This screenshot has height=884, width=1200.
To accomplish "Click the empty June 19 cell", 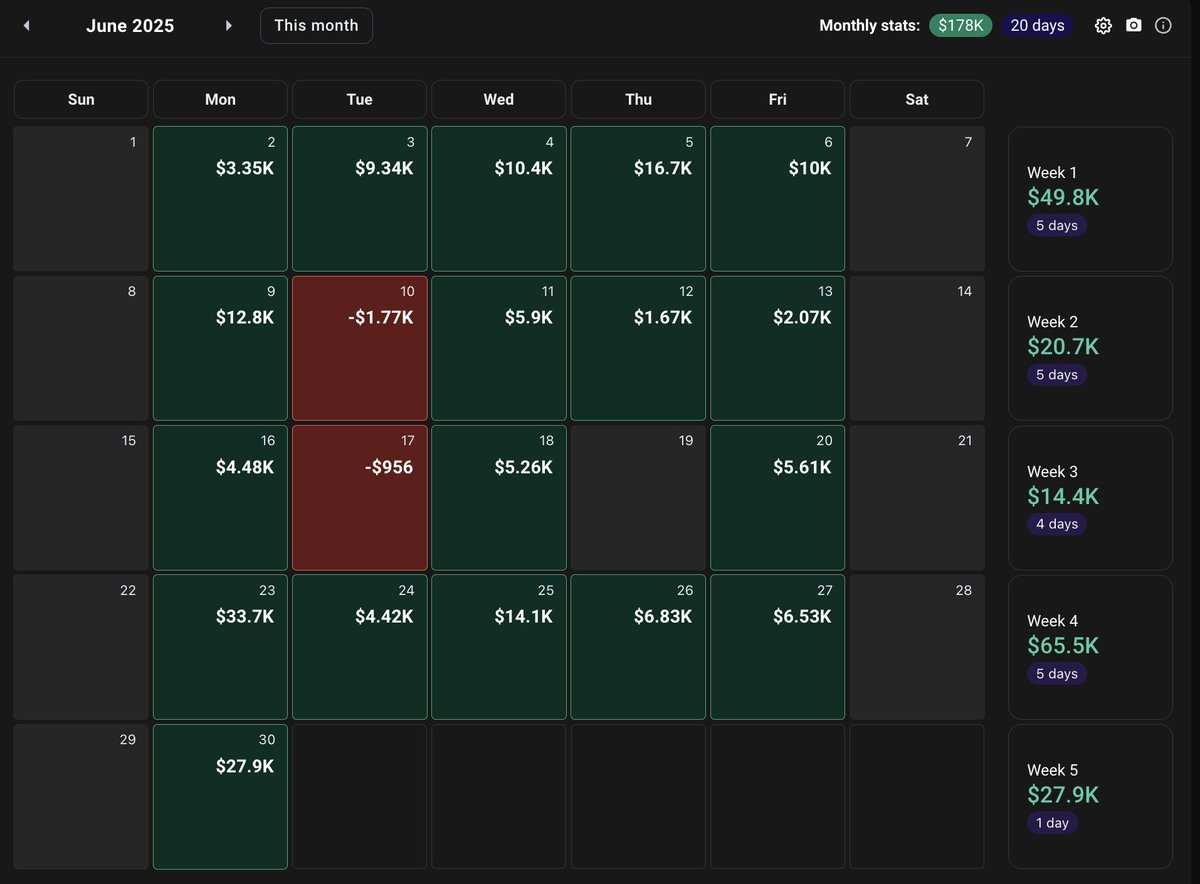I will (x=638, y=497).
